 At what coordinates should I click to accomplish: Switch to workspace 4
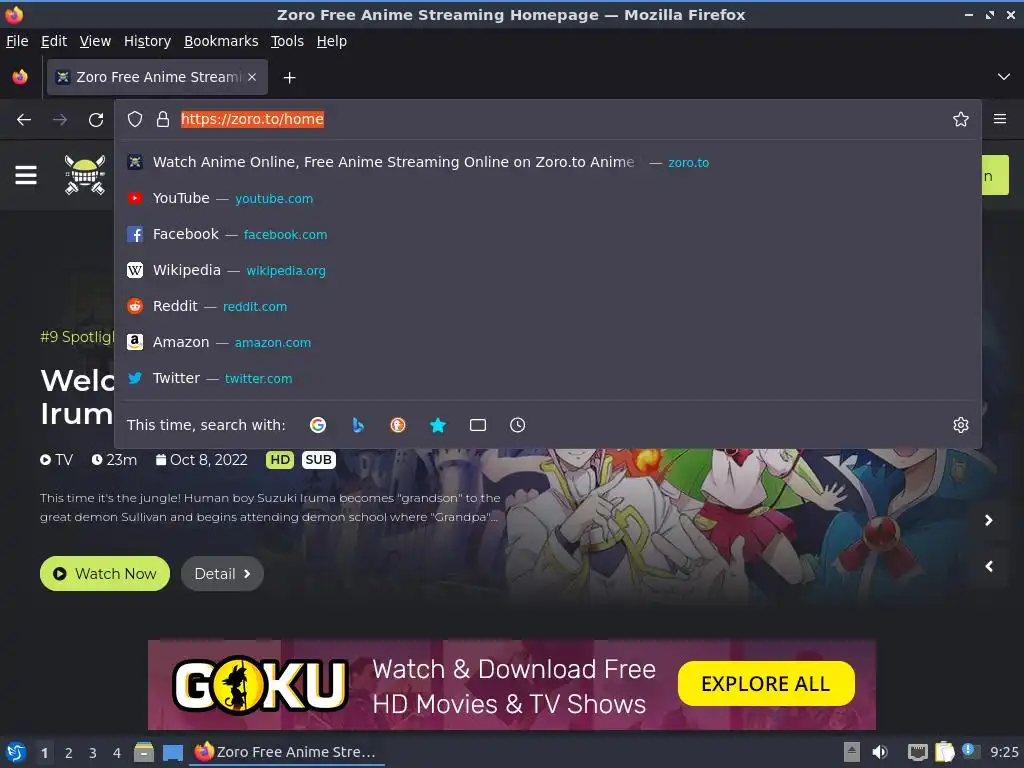117,753
